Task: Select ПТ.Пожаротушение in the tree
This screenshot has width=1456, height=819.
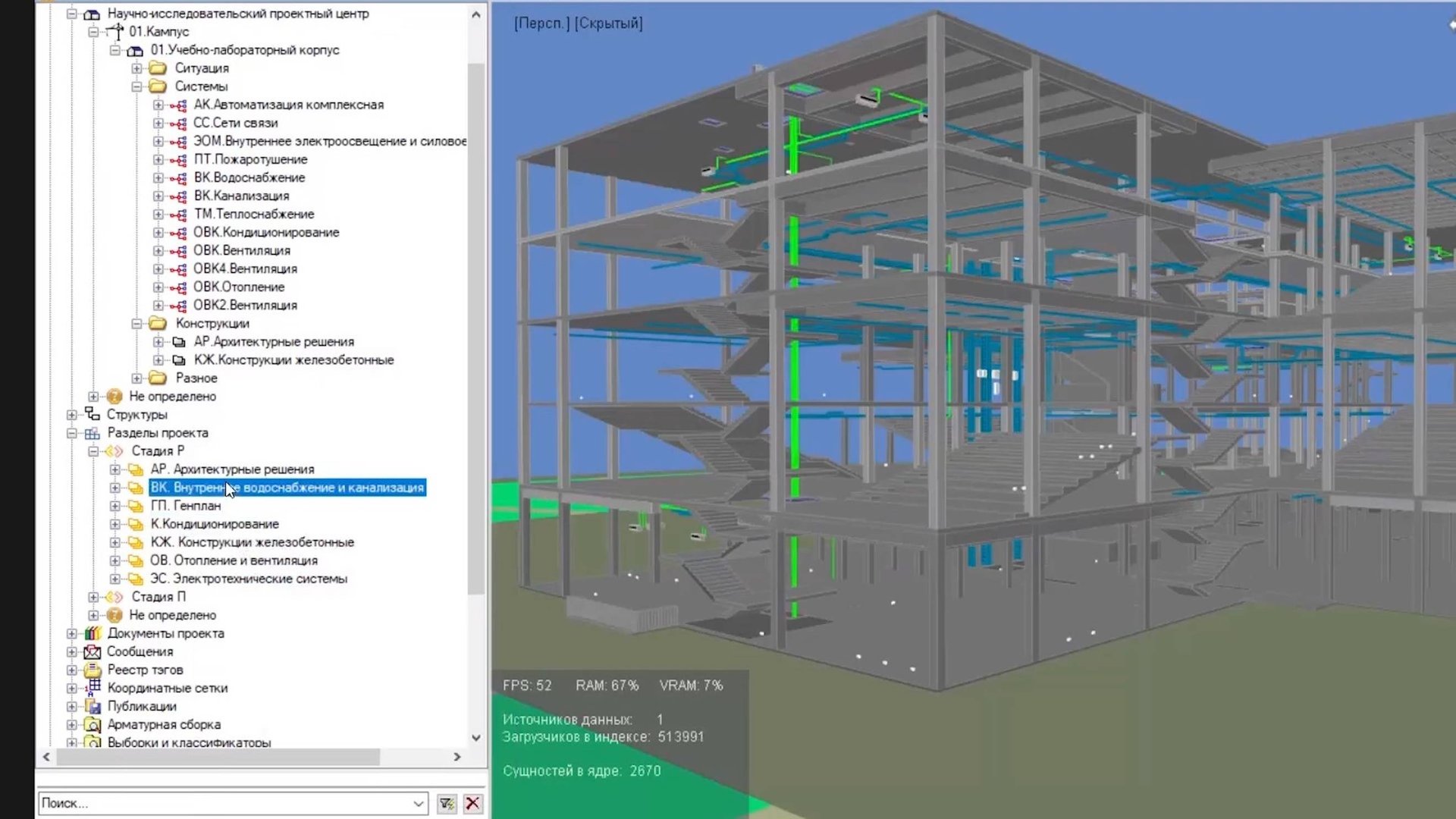Action: pos(250,159)
